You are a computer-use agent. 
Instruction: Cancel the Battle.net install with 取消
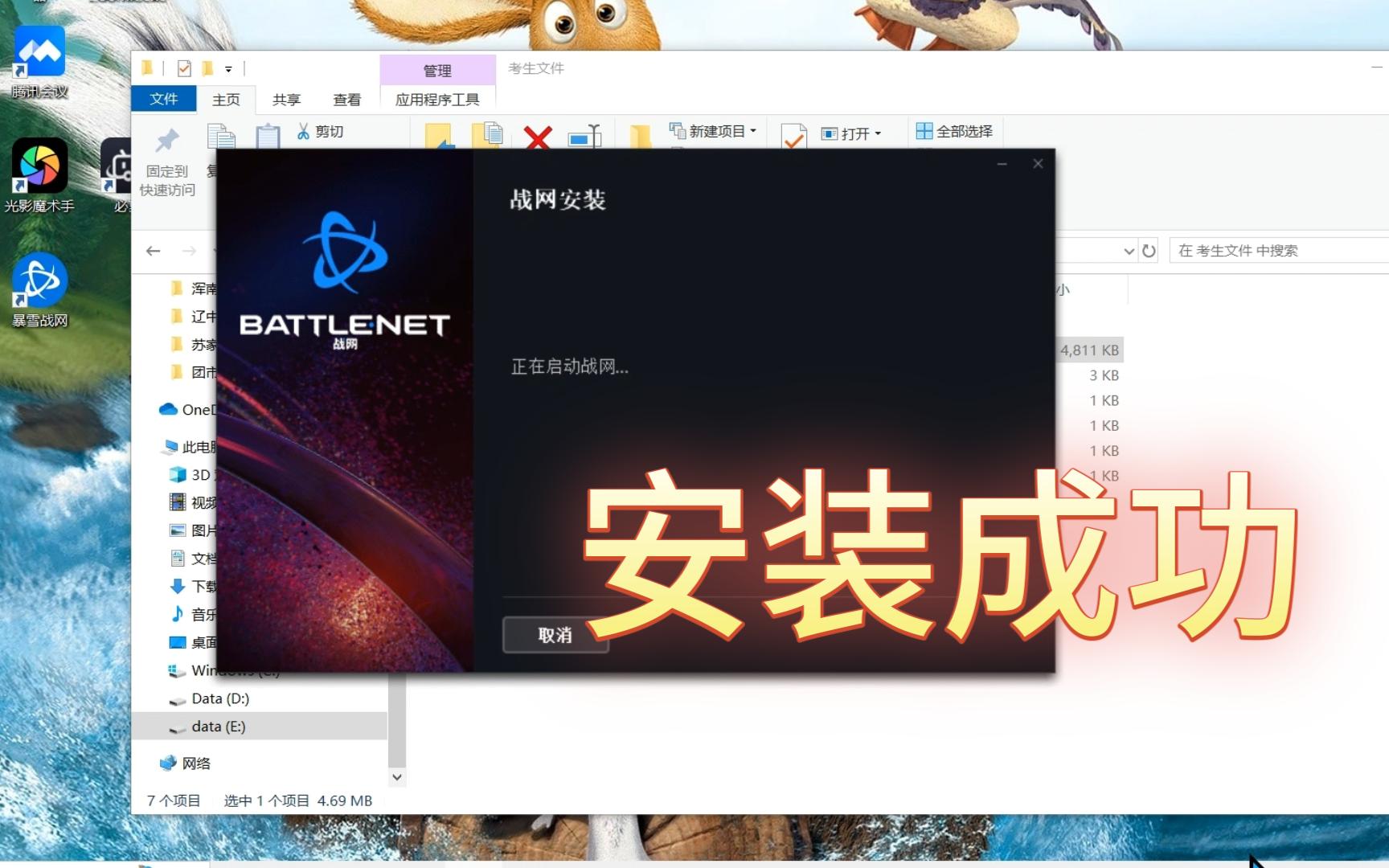[555, 635]
